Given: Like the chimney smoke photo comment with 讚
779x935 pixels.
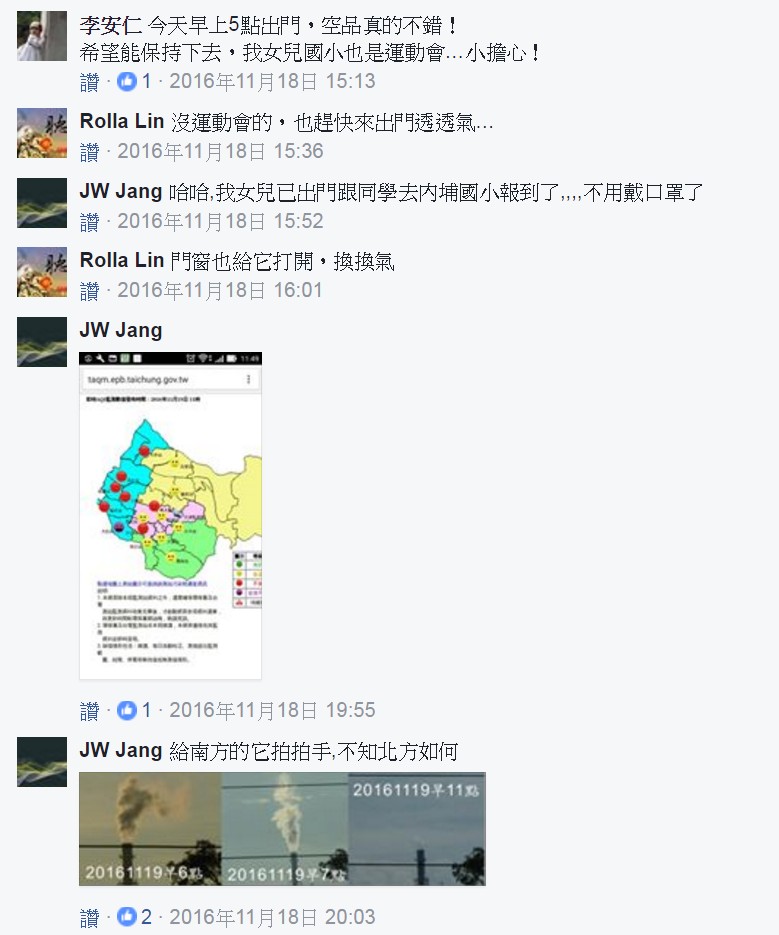Looking at the screenshot, I should click(x=89, y=917).
